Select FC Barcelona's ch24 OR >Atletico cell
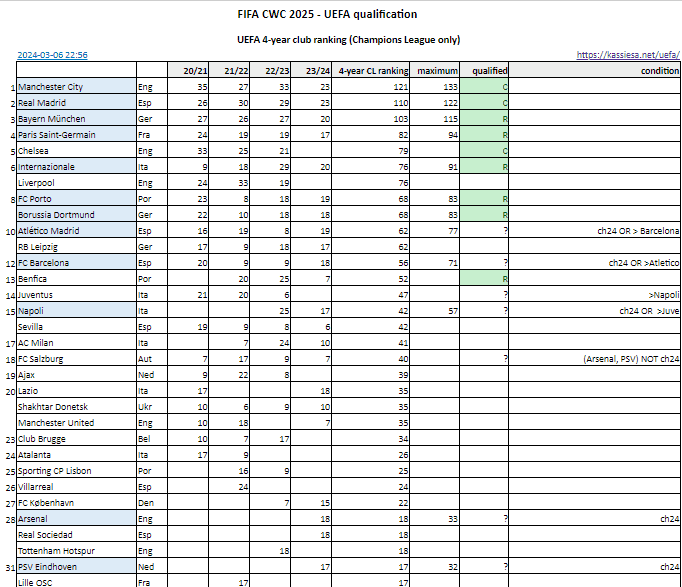This screenshot has height=587, width=682. pyautogui.click(x=594, y=263)
